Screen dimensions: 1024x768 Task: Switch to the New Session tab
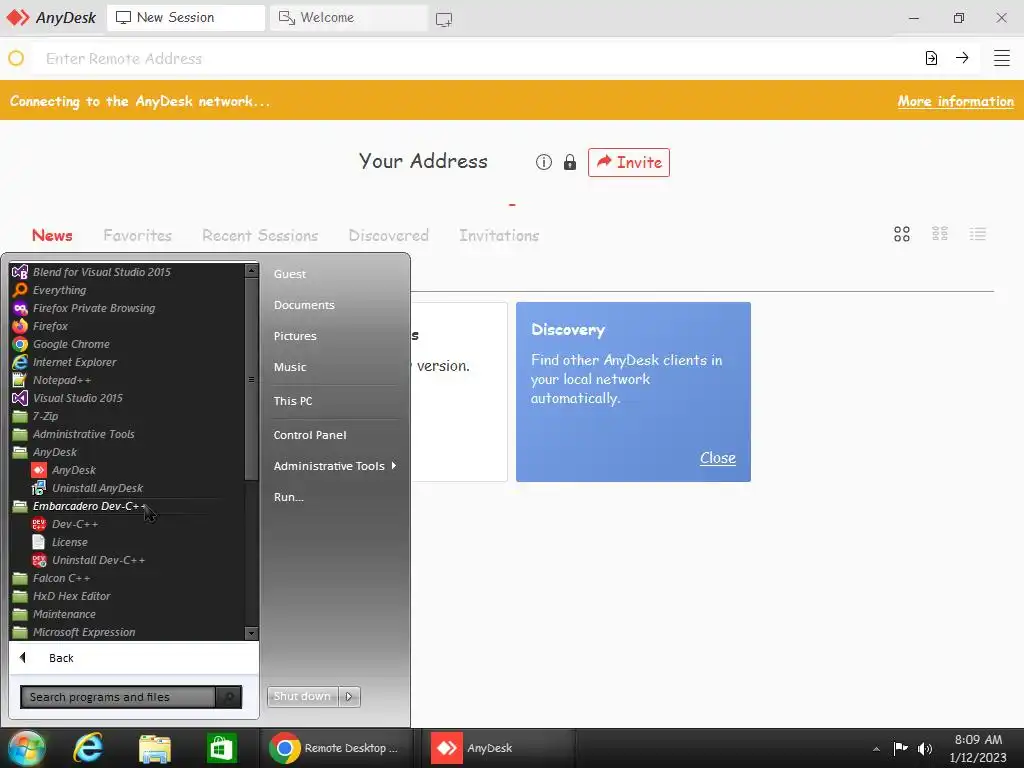tap(185, 18)
